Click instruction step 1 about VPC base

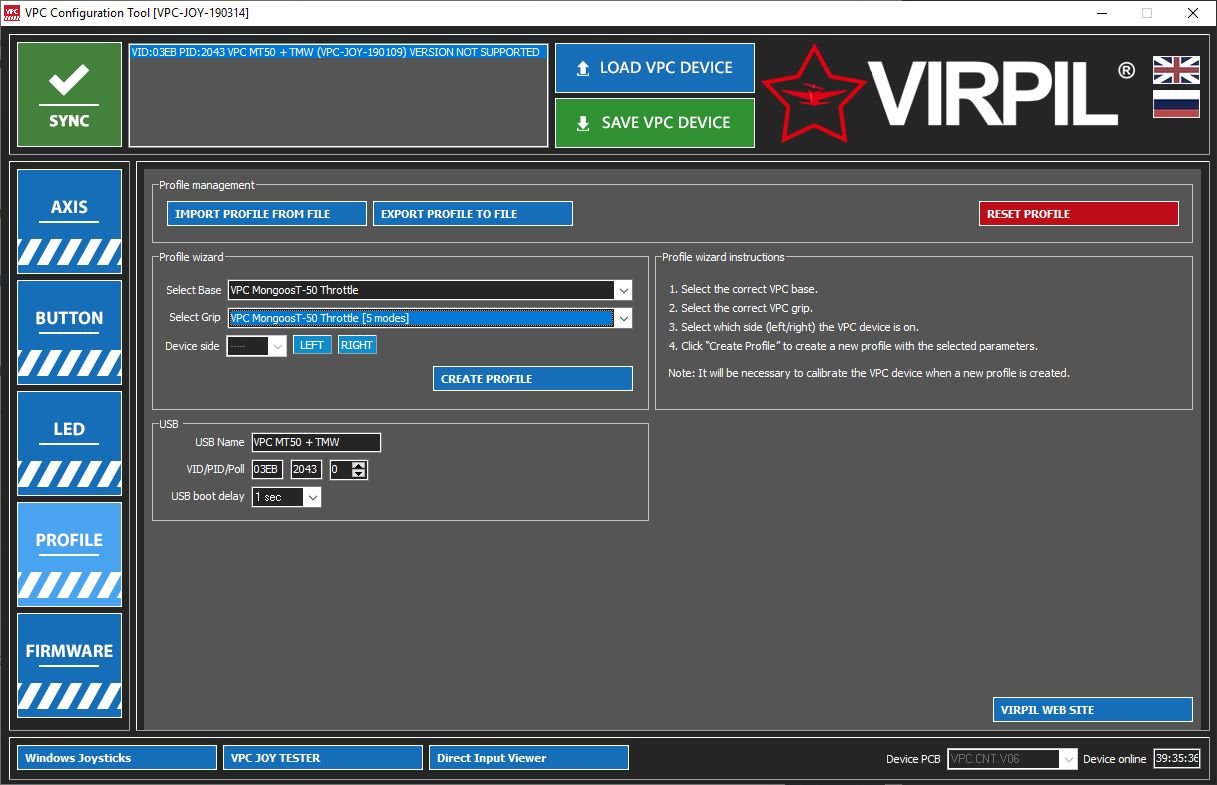[x=743, y=289]
